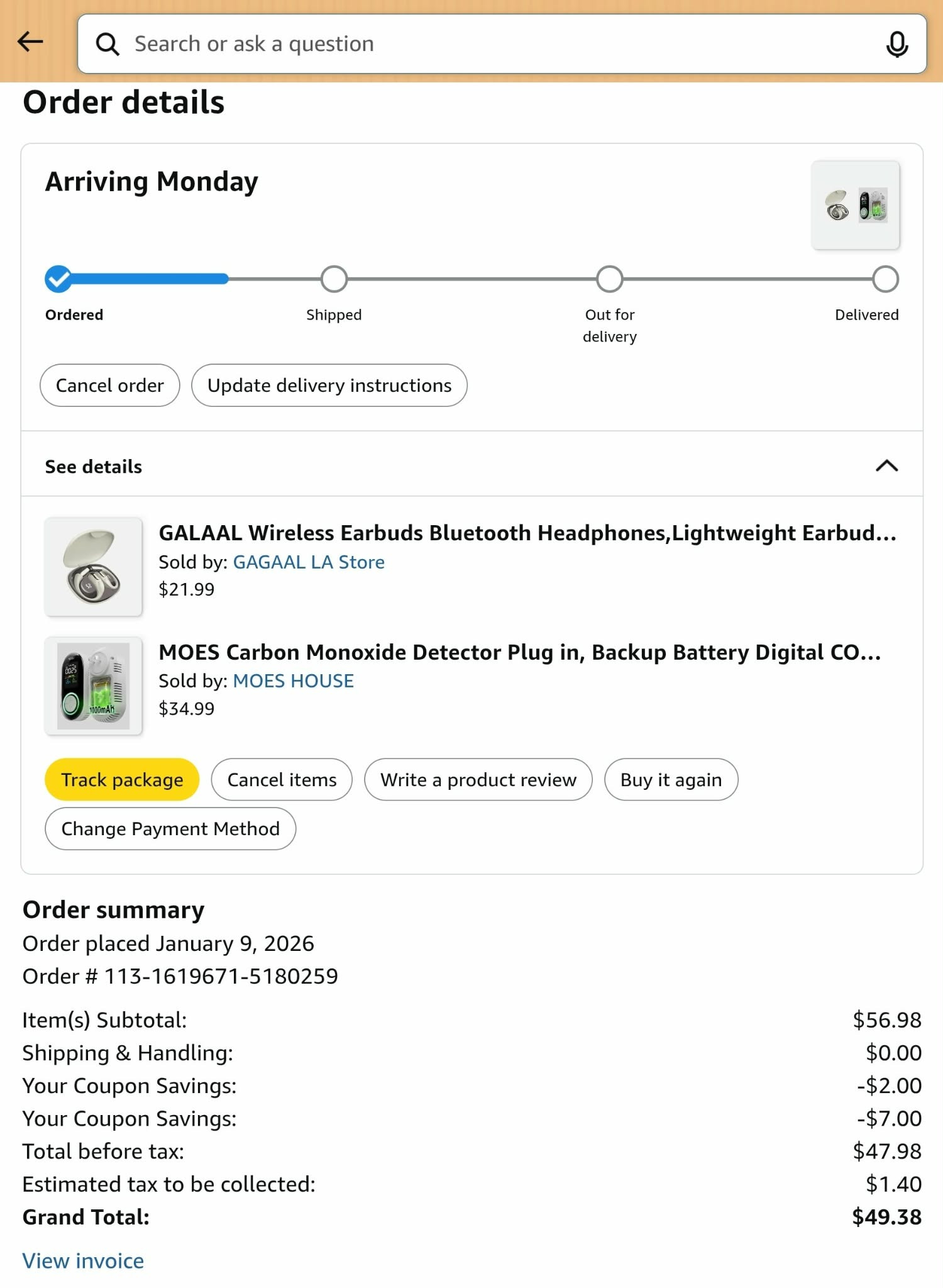Open the order items thumbnail at top right
Image resolution: width=943 pixels, height=1288 pixels.
tap(855, 205)
